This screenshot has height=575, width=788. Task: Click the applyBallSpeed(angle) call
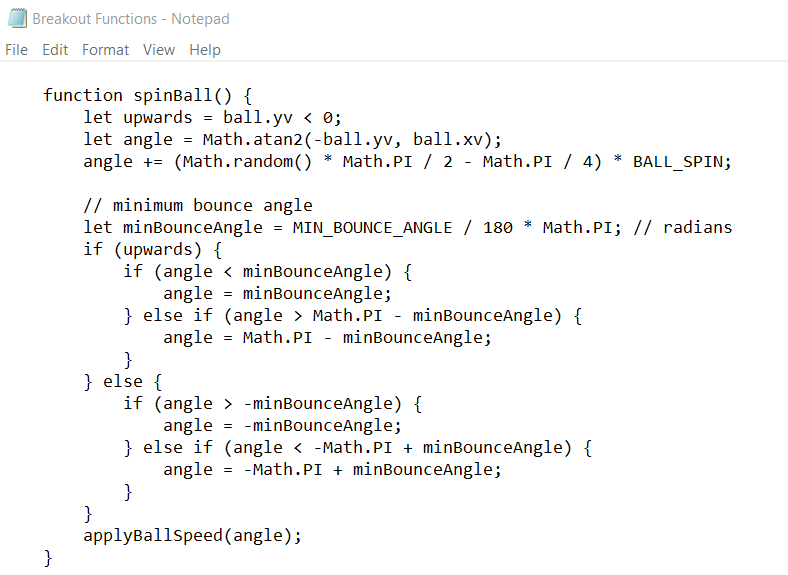(x=192, y=536)
